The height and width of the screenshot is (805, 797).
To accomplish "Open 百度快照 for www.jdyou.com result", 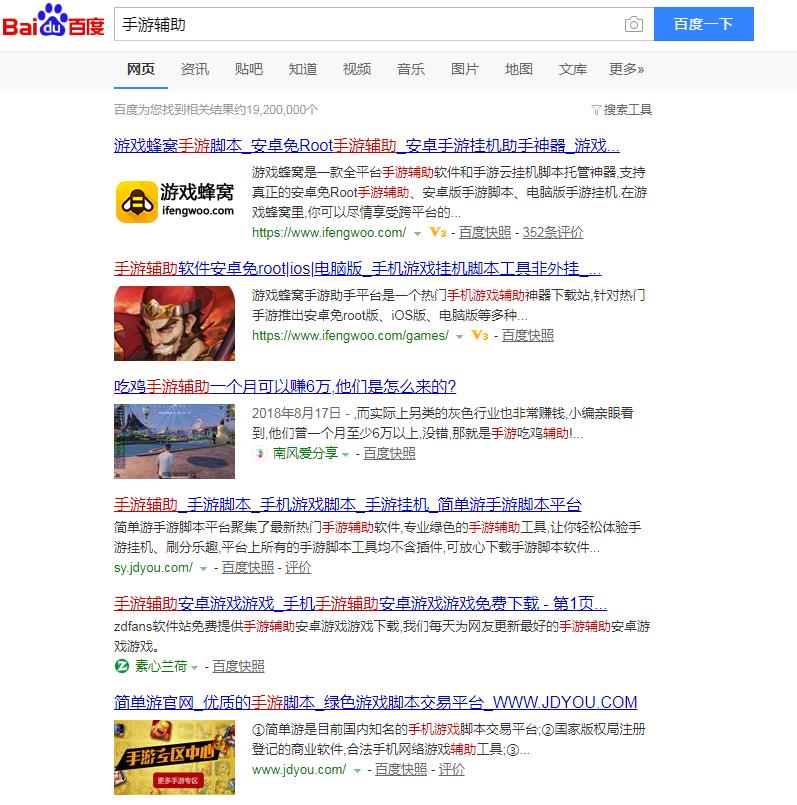I will (401, 770).
